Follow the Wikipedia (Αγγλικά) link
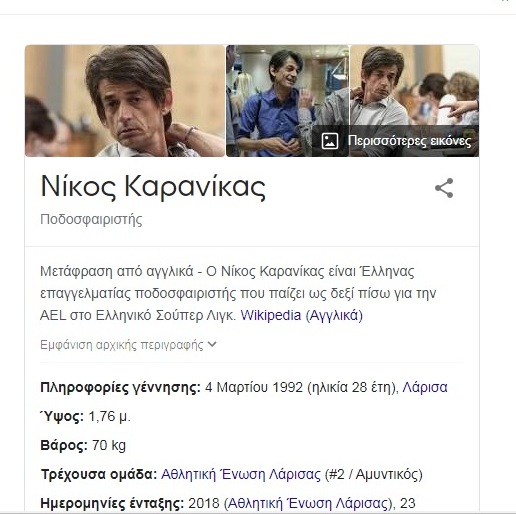Screen dimensions: 516x514 click(x=301, y=315)
